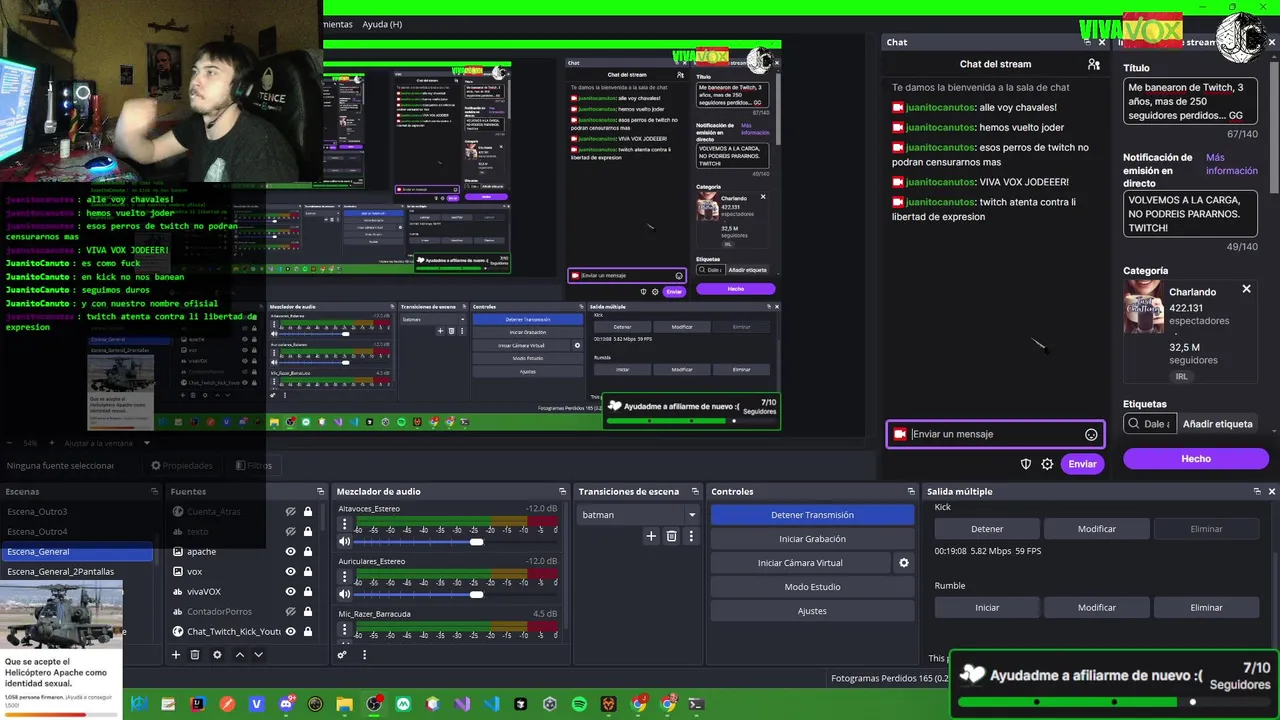Mute the Altavoces_Estereo channel
The height and width of the screenshot is (720, 1280).
coord(345,542)
